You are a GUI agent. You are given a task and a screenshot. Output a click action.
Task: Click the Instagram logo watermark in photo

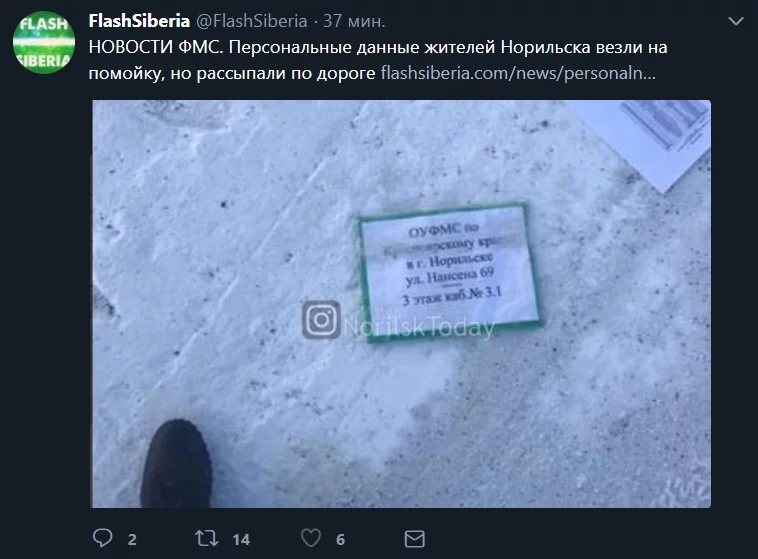coord(321,320)
